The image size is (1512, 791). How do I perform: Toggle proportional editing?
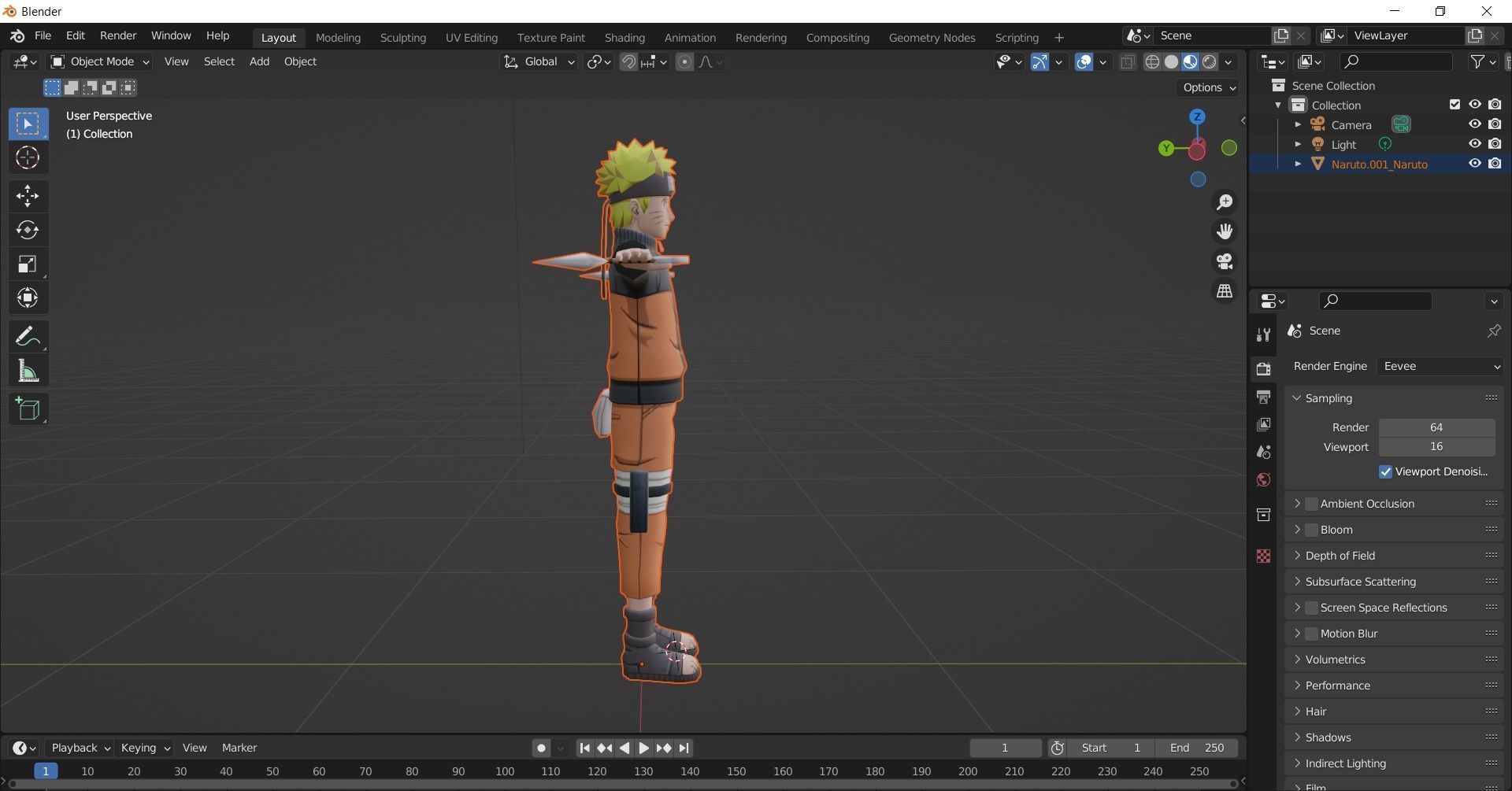click(x=684, y=62)
